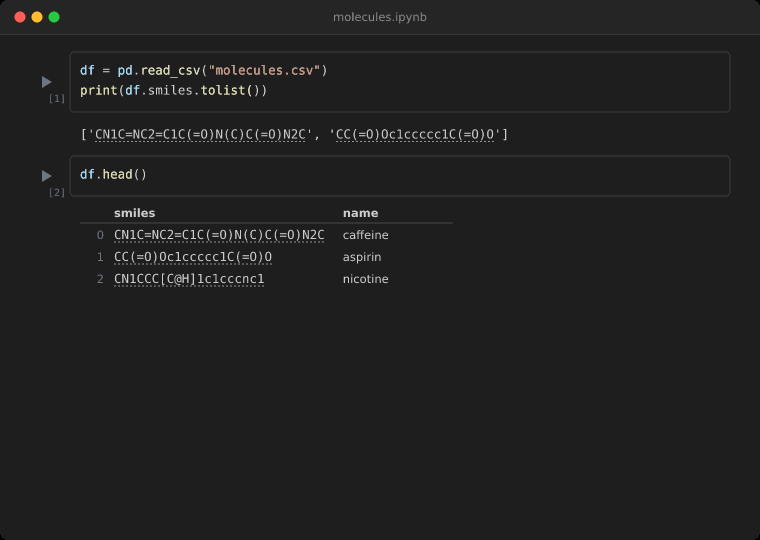760x540 pixels.
Task: Click the aspirin SMILES table cell
Action: click(193, 257)
